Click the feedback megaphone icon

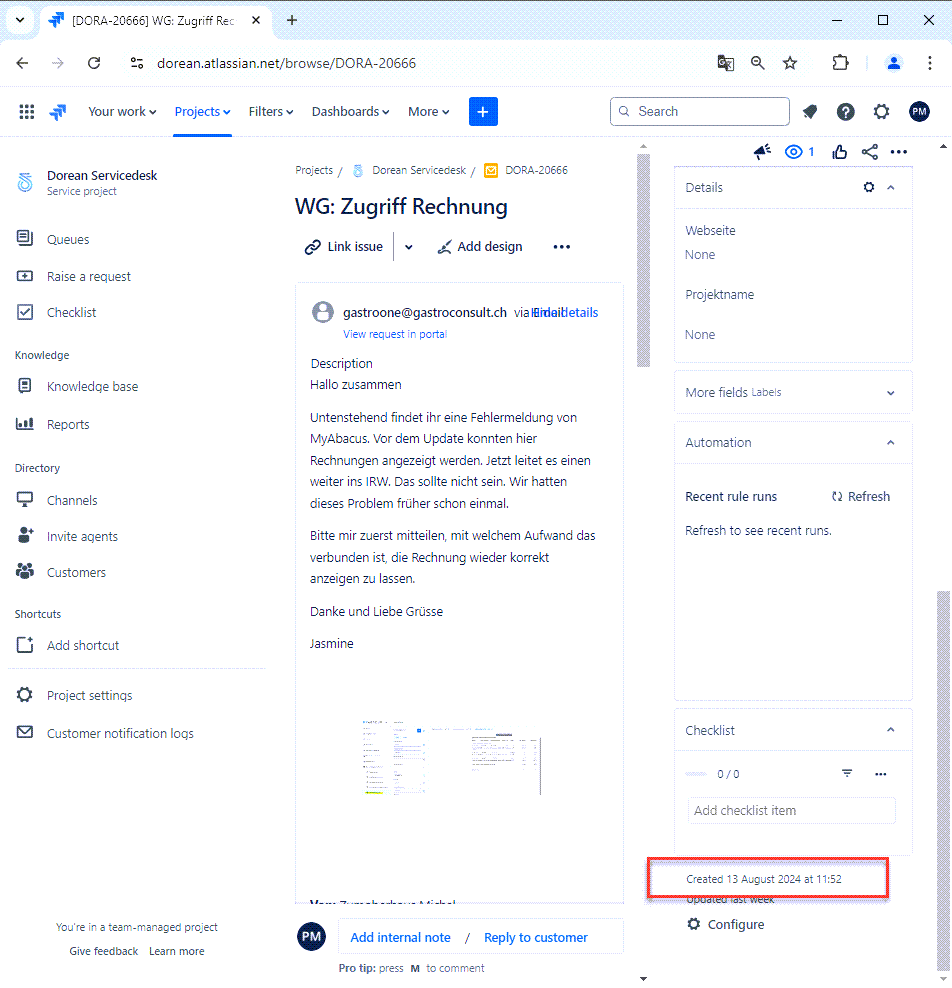pos(762,152)
